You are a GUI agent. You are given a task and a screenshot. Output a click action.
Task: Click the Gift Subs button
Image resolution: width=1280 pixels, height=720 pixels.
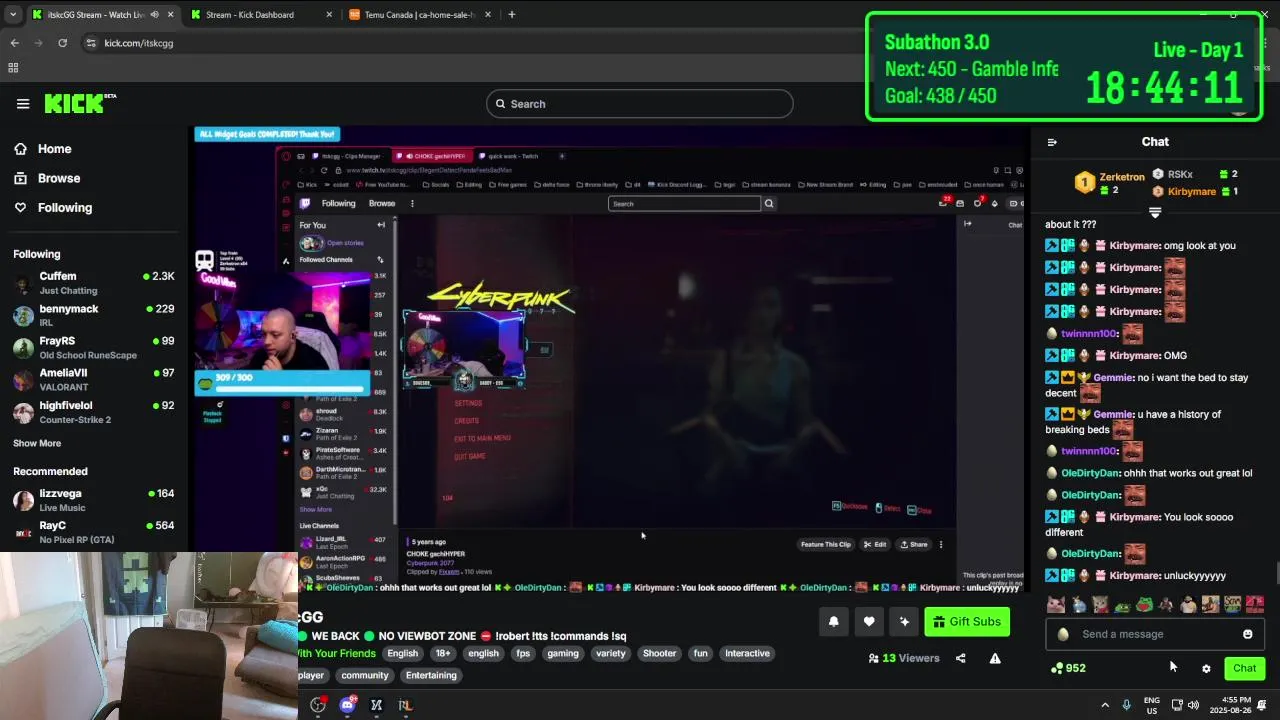point(967,622)
